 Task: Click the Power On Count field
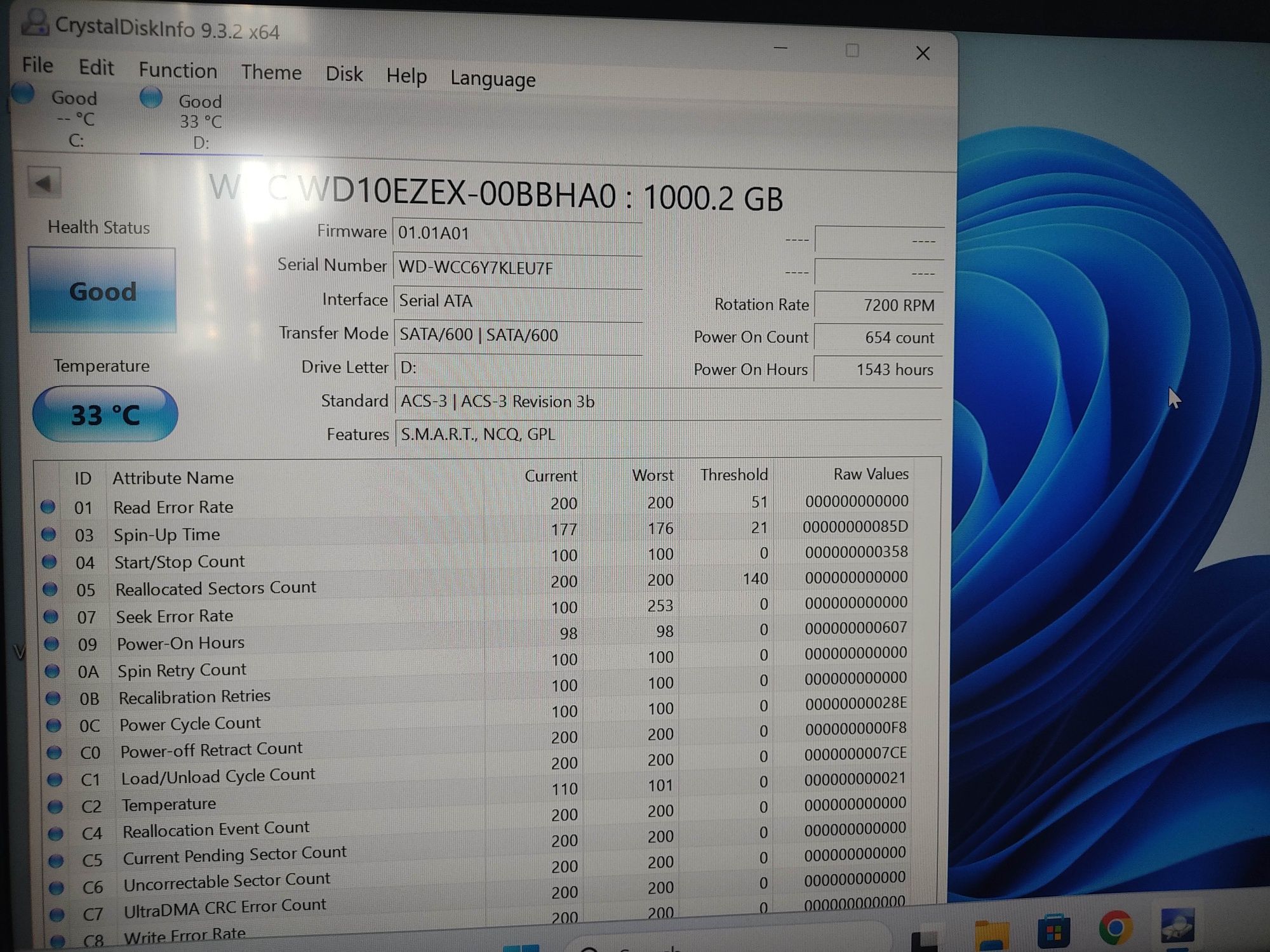tap(879, 338)
